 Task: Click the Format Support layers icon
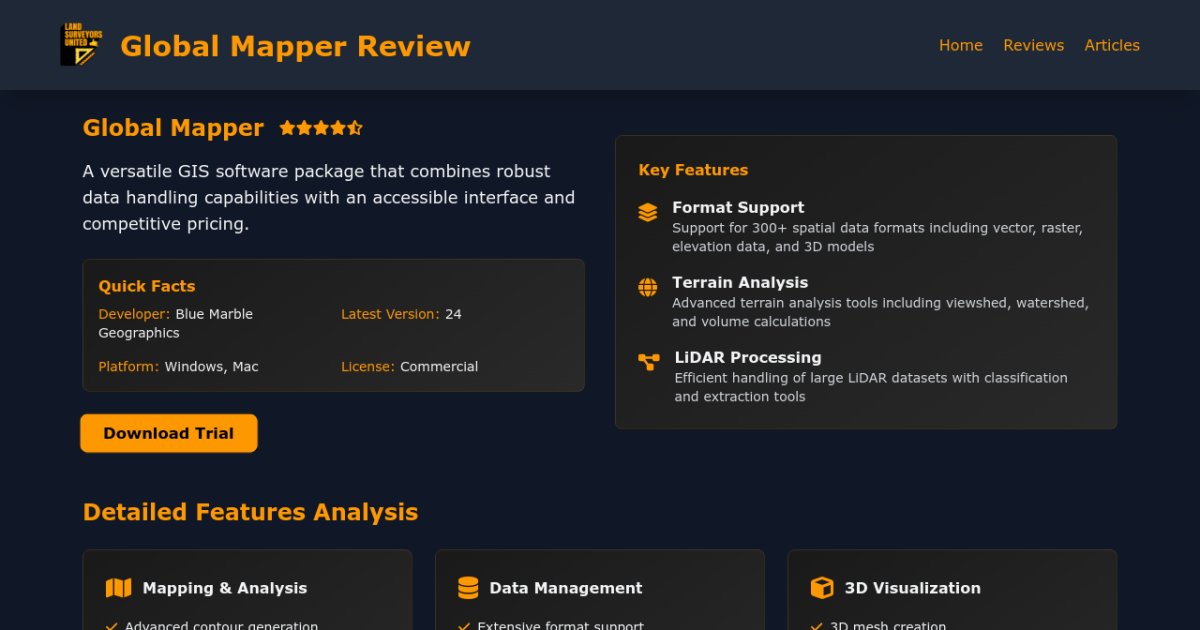tap(648, 212)
